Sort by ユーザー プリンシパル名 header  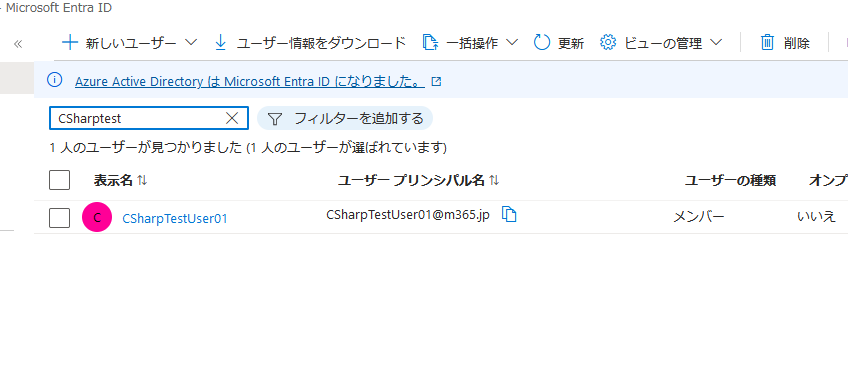tap(411, 181)
